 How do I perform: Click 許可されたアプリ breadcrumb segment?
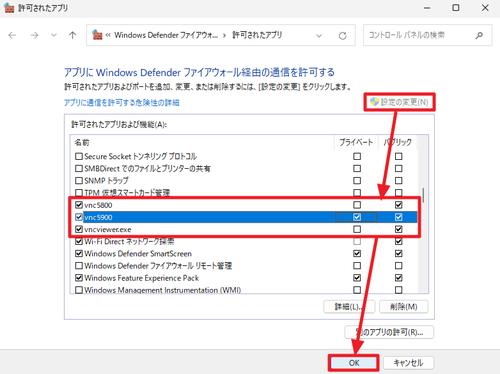tap(257, 35)
